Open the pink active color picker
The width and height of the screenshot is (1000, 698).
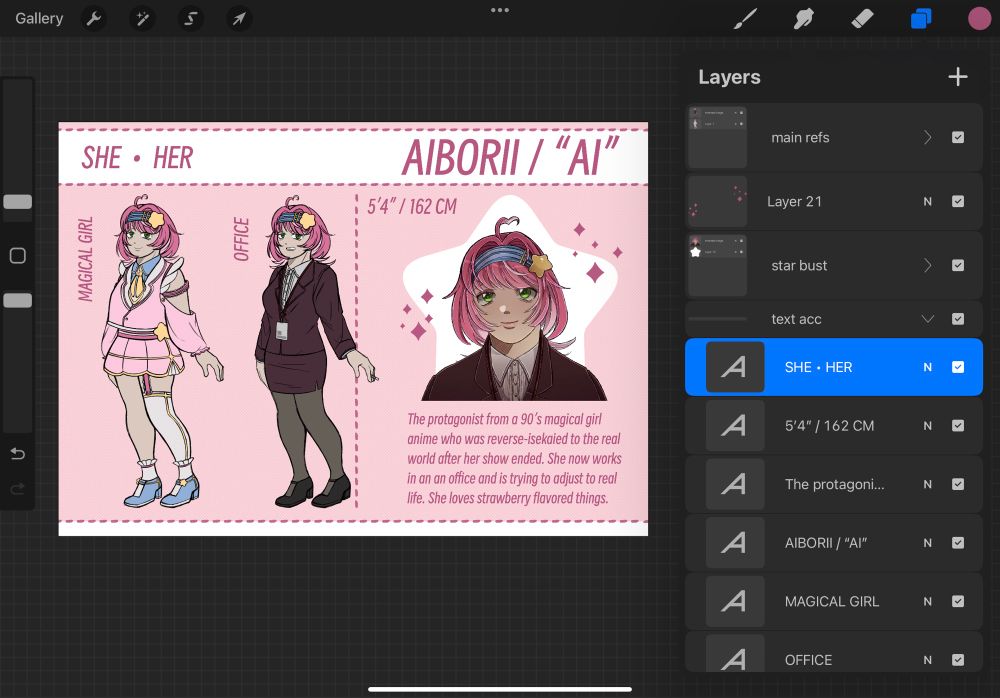point(979,19)
